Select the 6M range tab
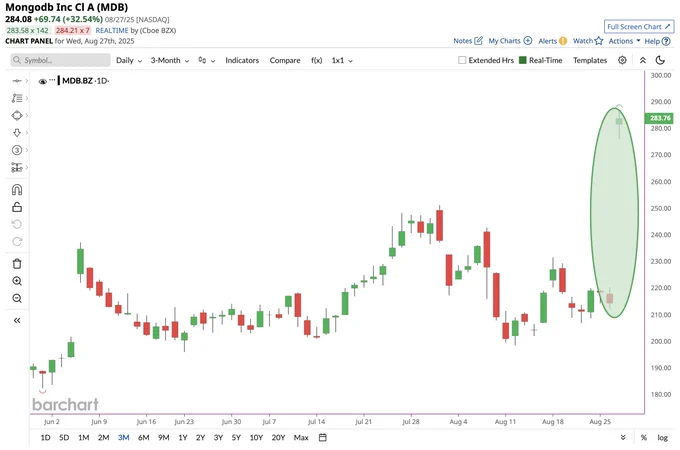This screenshot has width=680, height=450. coord(144,437)
